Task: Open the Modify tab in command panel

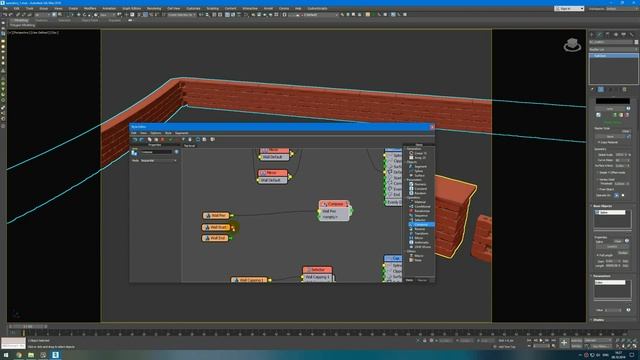Action: point(600,35)
